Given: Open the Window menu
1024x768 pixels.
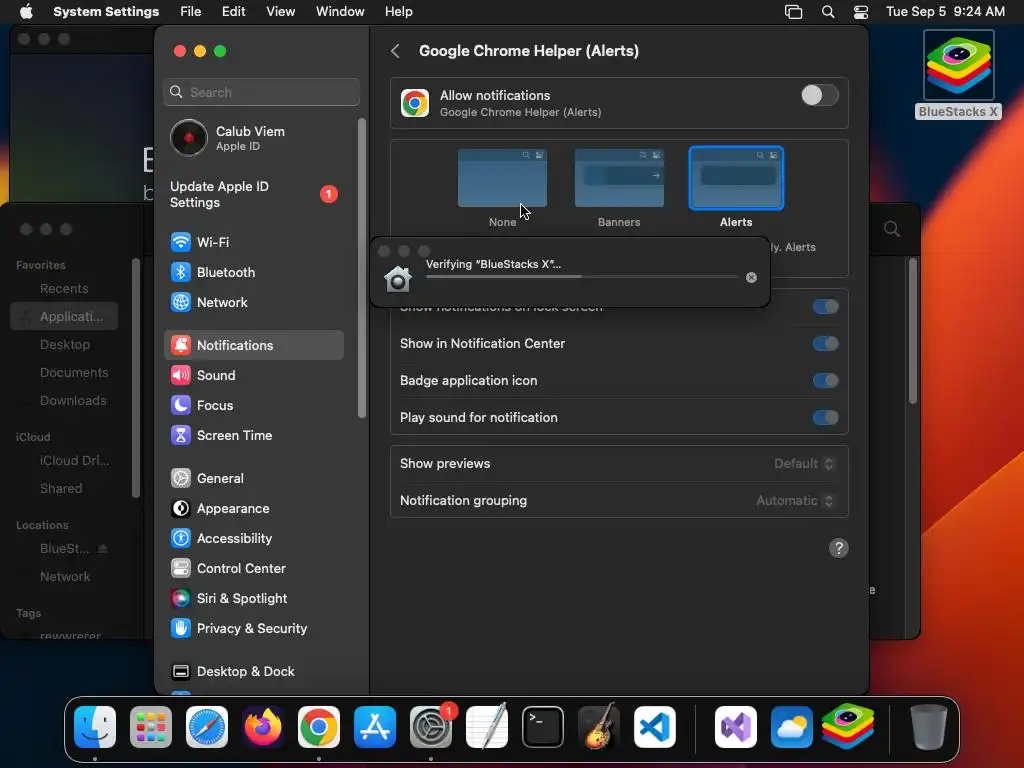Looking at the screenshot, I should (340, 12).
